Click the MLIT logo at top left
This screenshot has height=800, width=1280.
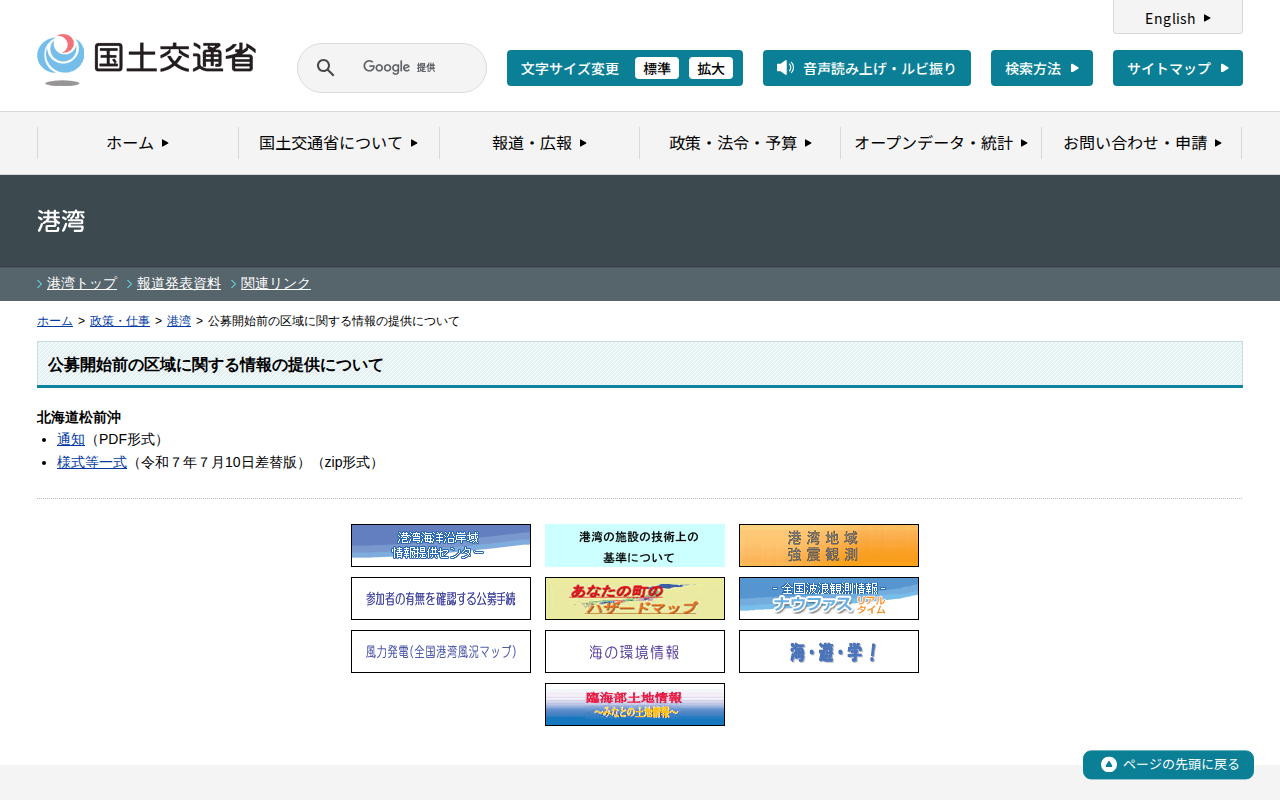click(146, 59)
